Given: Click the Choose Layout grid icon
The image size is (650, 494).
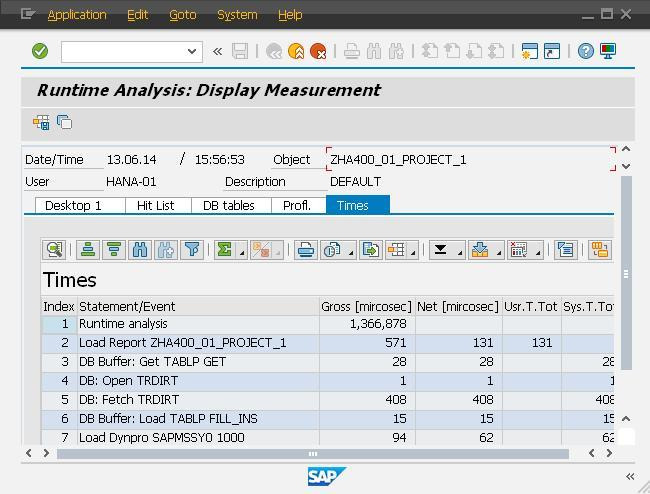Looking at the screenshot, I should (396, 250).
